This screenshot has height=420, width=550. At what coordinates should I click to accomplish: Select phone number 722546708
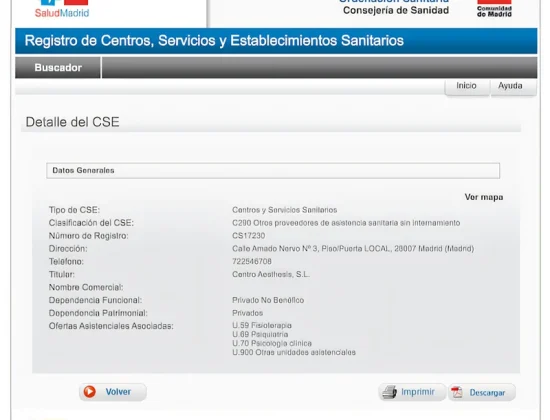pyautogui.click(x=252, y=261)
